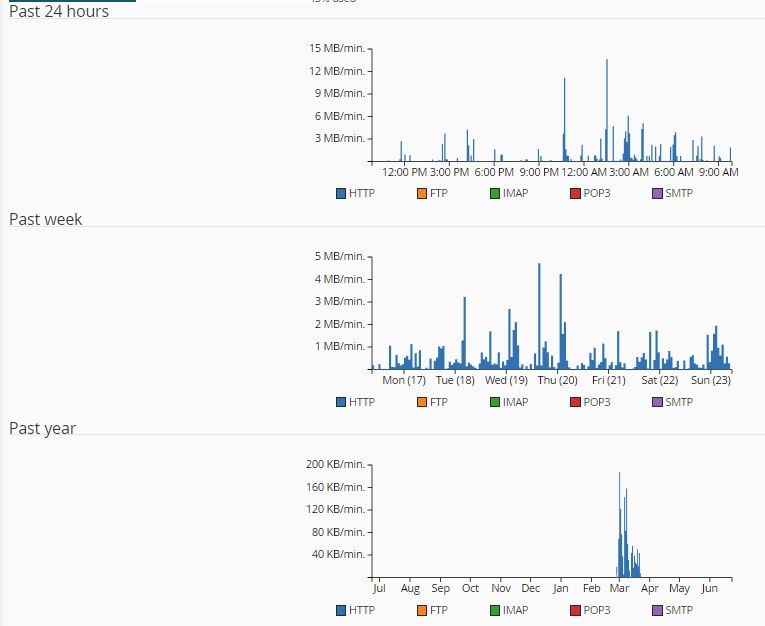Click the Past week section heading
The image size is (765, 626).
(x=45, y=219)
